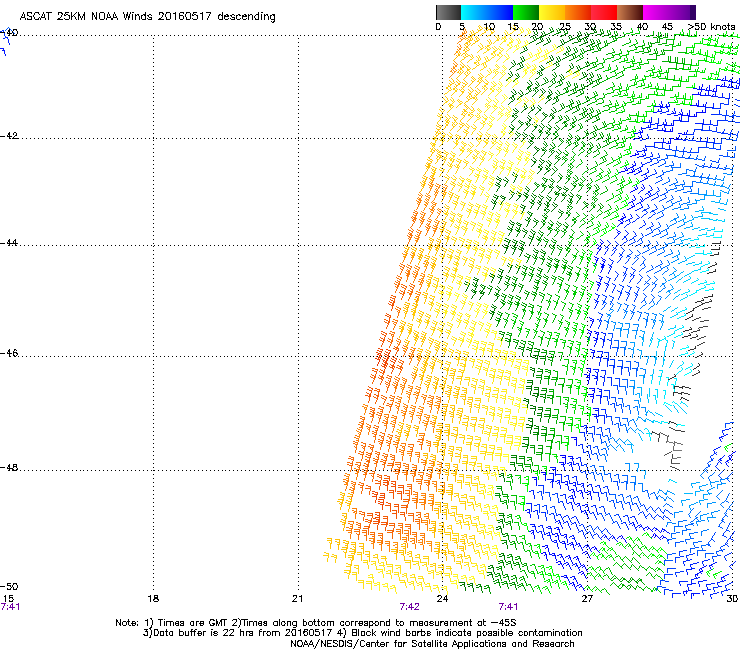Click the '>50 knots' legend label
This screenshot has height=650, width=740.
[x=712, y=27]
